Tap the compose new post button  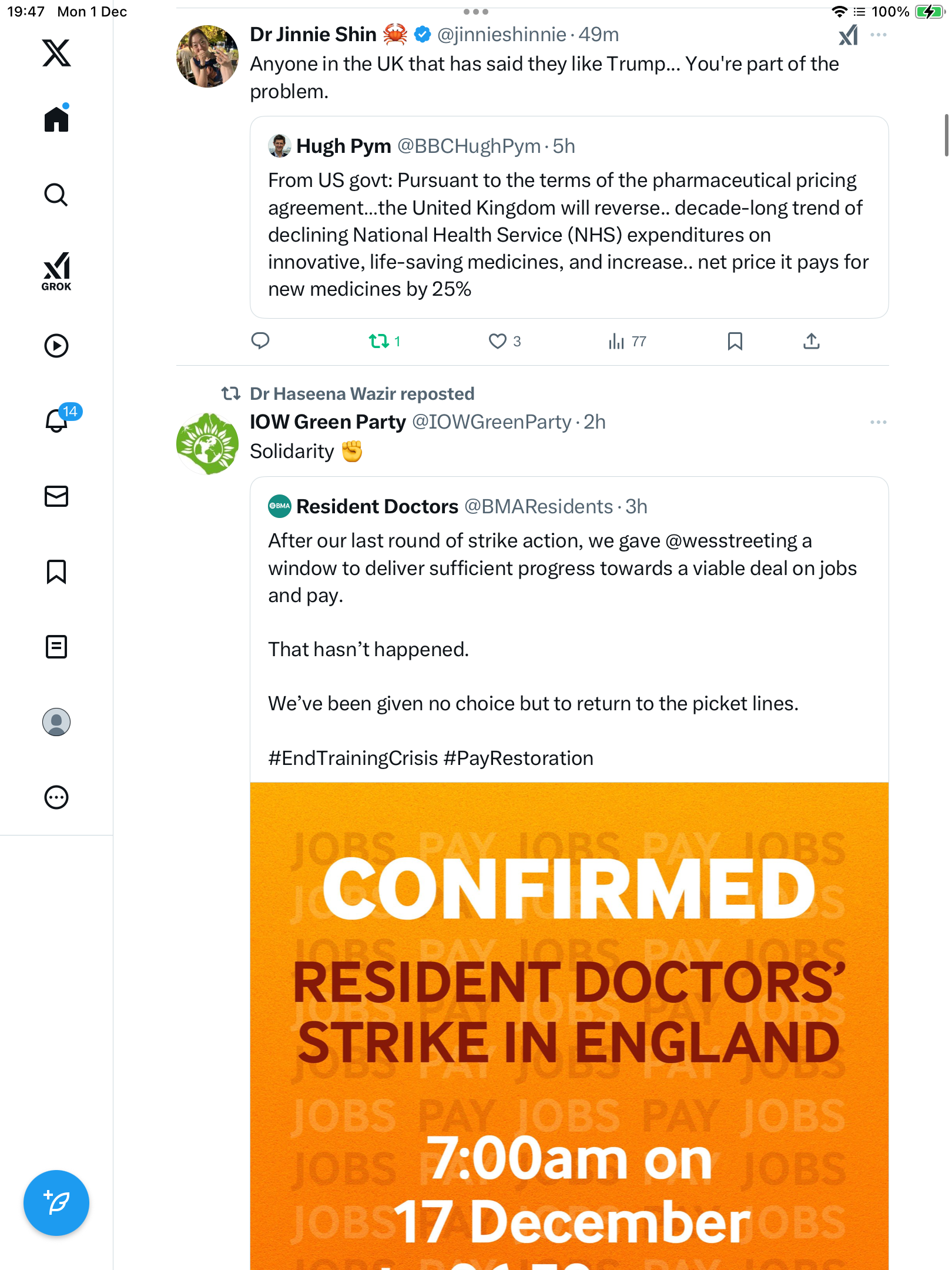pyautogui.click(x=56, y=1203)
